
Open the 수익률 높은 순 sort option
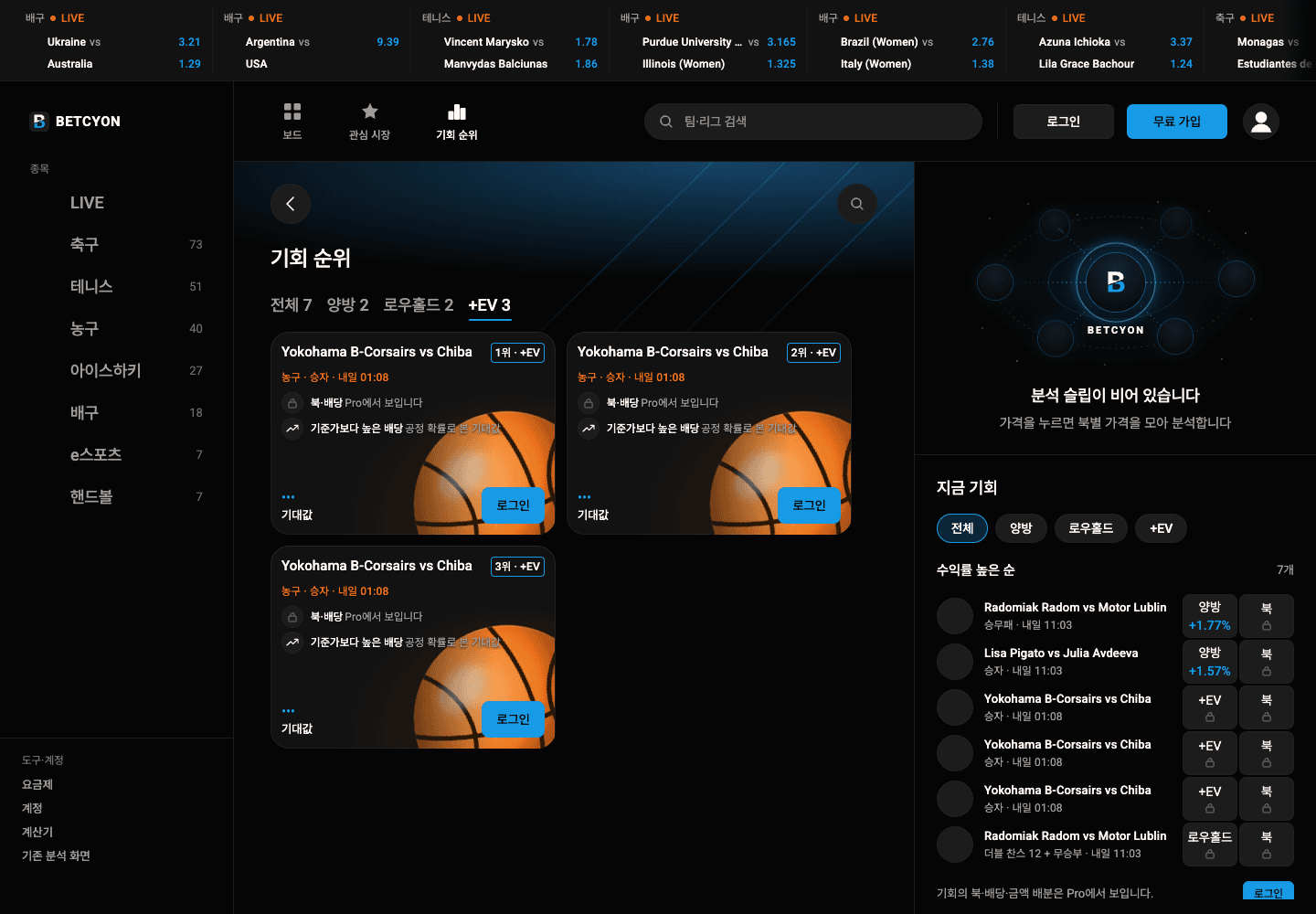pyautogui.click(x=976, y=569)
